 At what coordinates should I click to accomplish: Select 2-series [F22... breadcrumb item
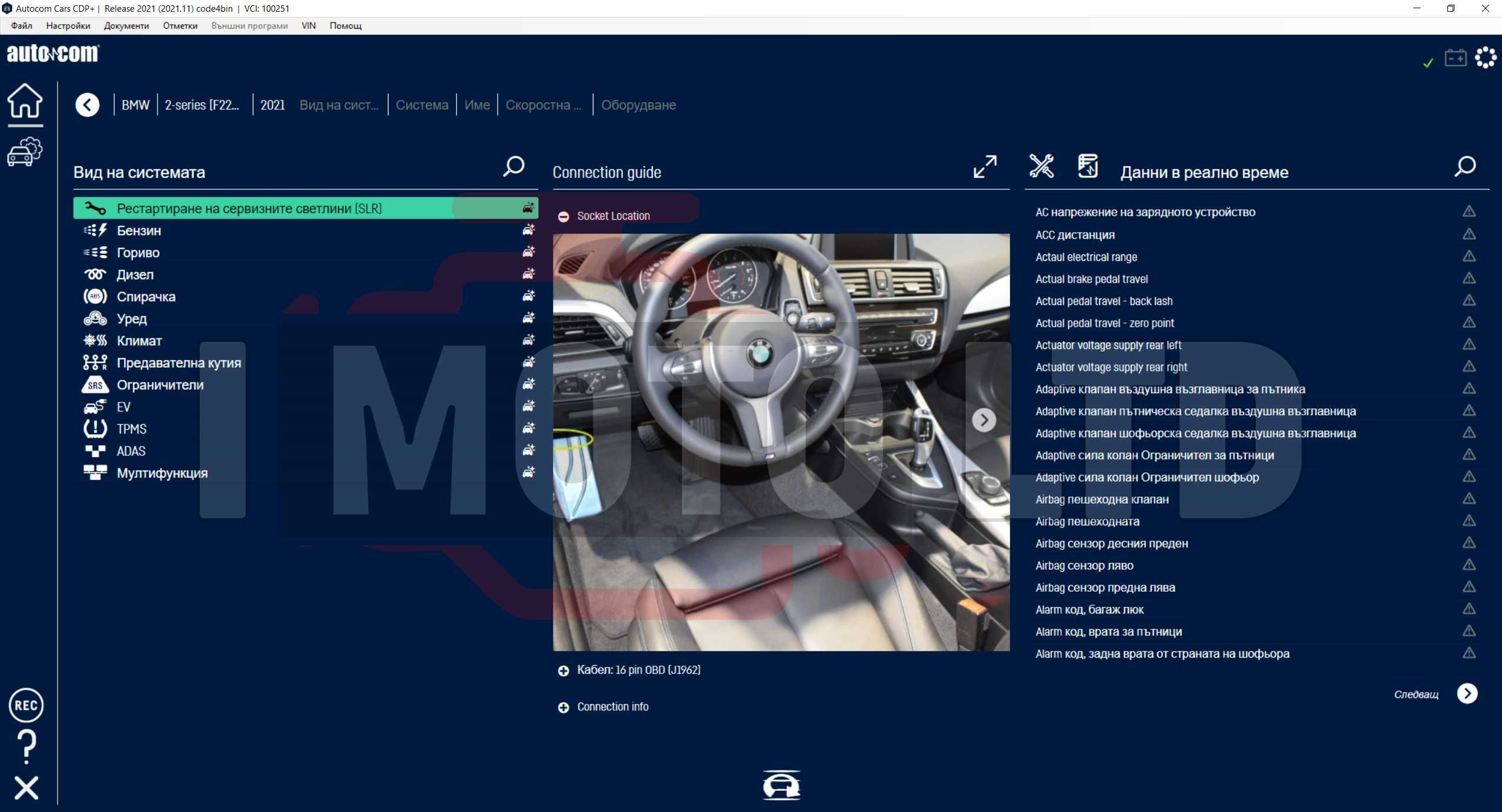point(202,105)
